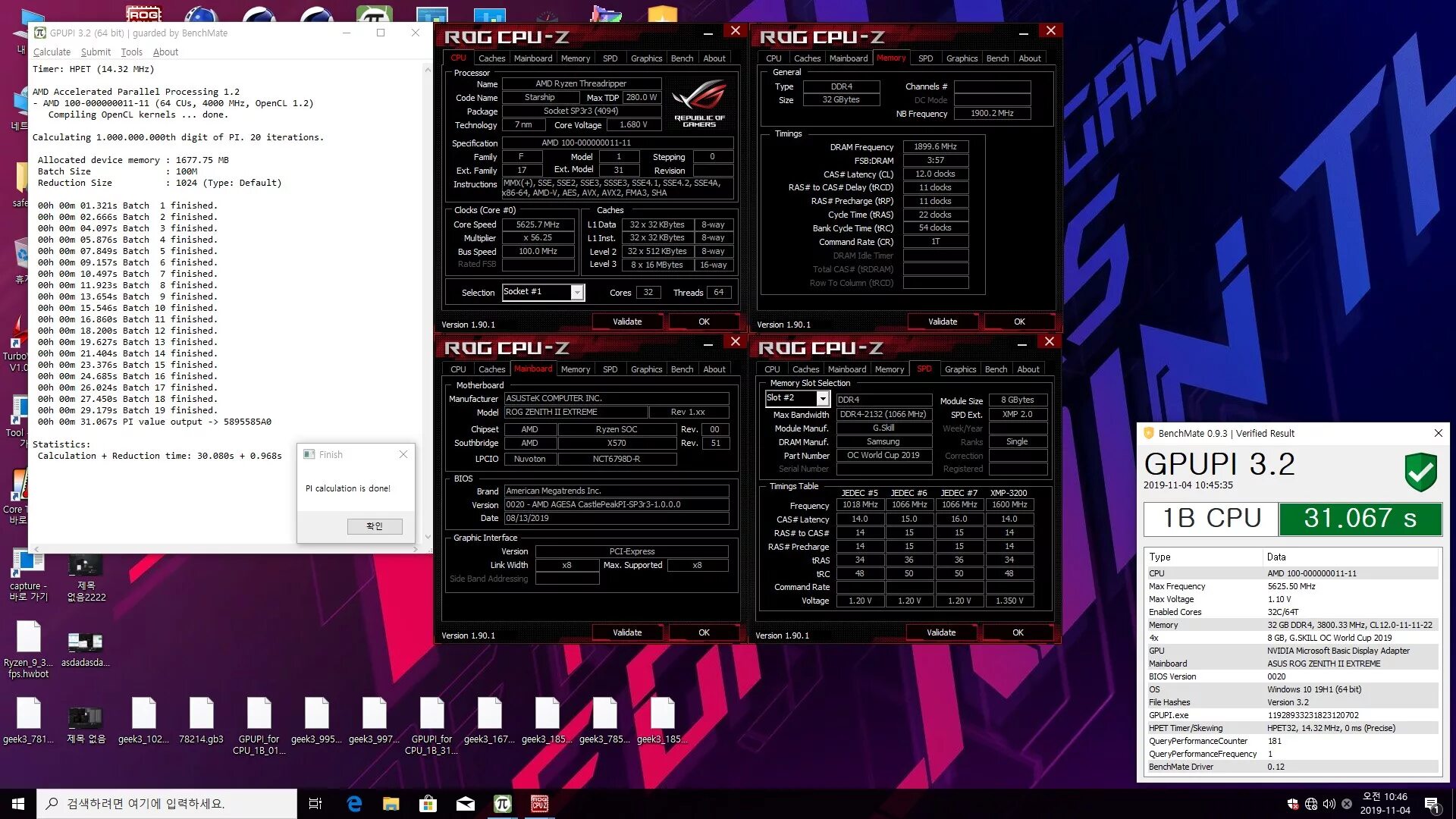Click the "31.067 s" result score
Image resolution: width=1456 pixels, height=819 pixels.
[1360, 518]
